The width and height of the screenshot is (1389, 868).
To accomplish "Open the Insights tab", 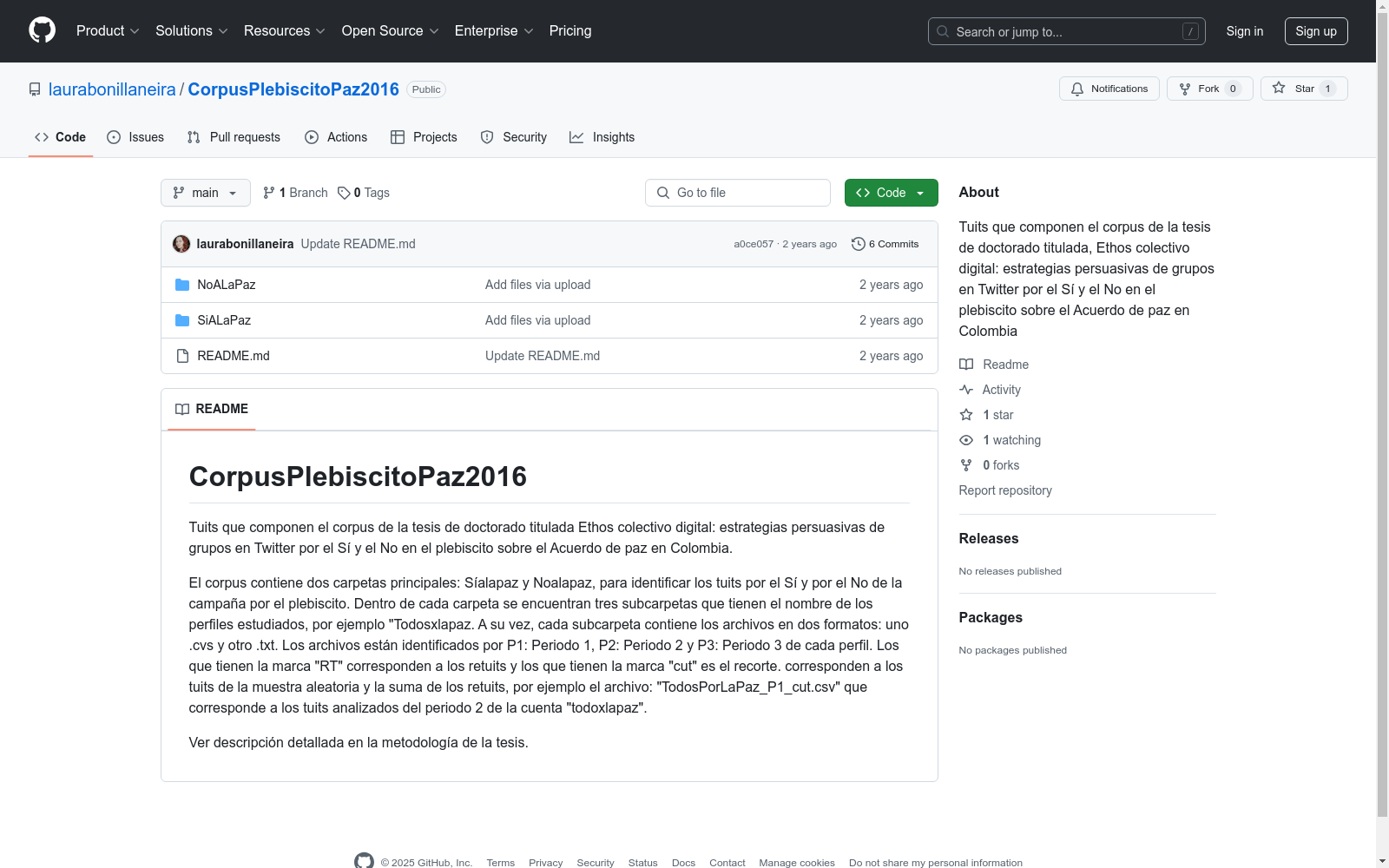I will coord(602,137).
